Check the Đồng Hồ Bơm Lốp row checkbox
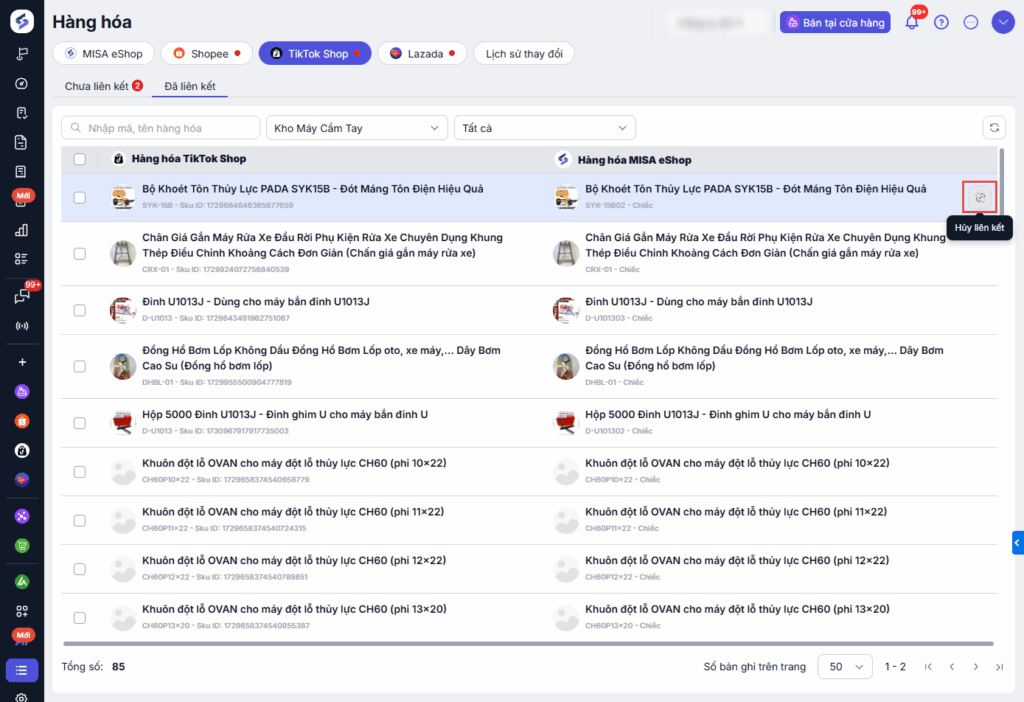 [x=80, y=366]
